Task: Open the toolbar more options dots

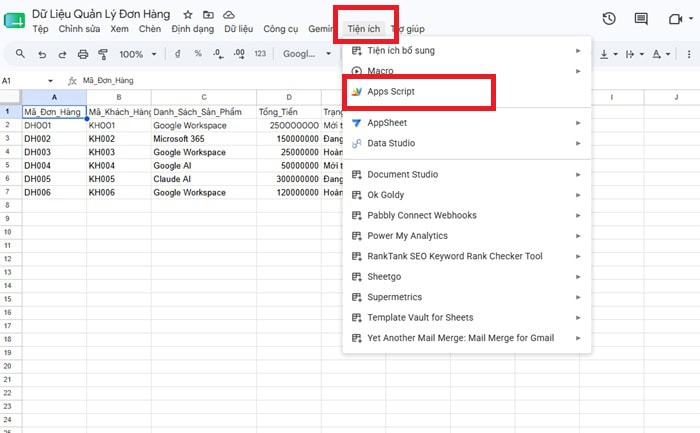Action: coord(689,54)
